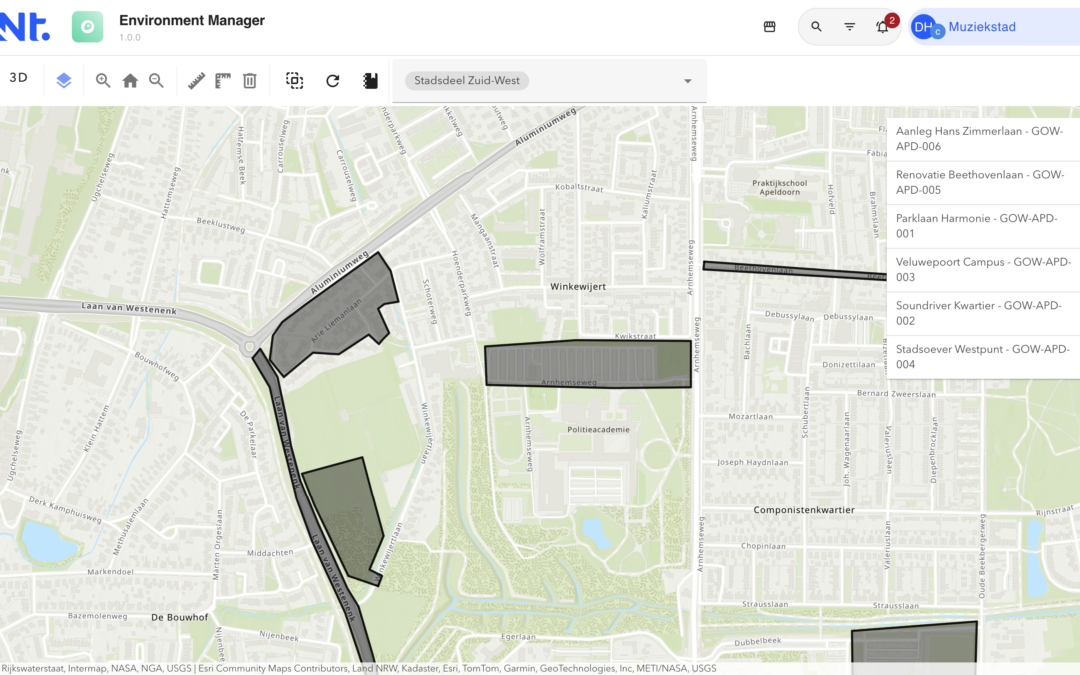Click the roundabout at Laan van Westenenk
The height and width of the screenshot is (675, 1080).
249,346
